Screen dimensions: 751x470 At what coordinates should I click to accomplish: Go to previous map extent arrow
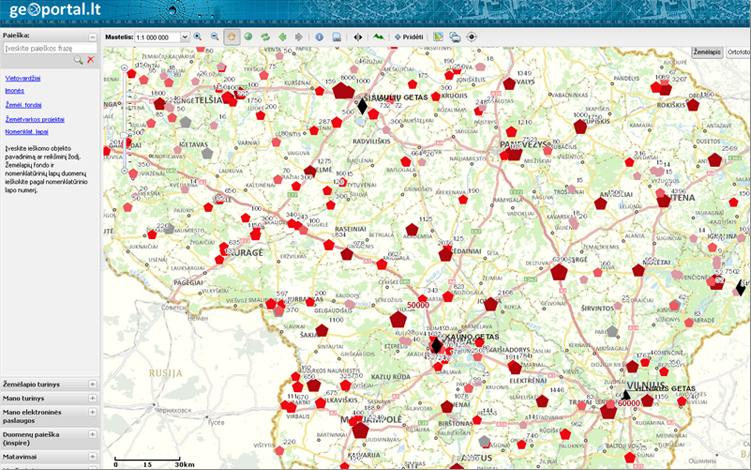(283, 37)
